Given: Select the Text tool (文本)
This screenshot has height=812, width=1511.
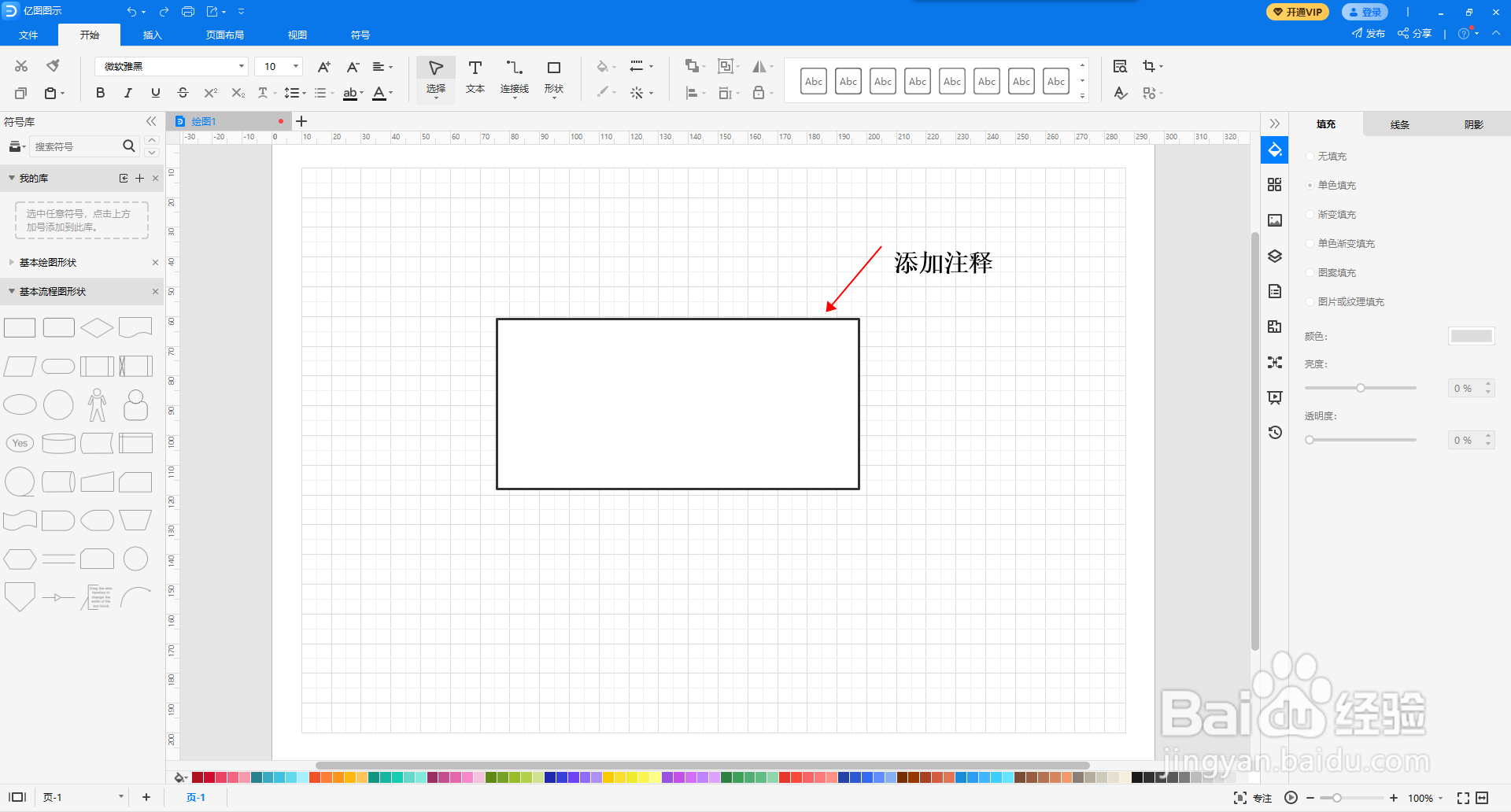Looking at the screenshot, I should pyautogui.click(x=475, y=77).
